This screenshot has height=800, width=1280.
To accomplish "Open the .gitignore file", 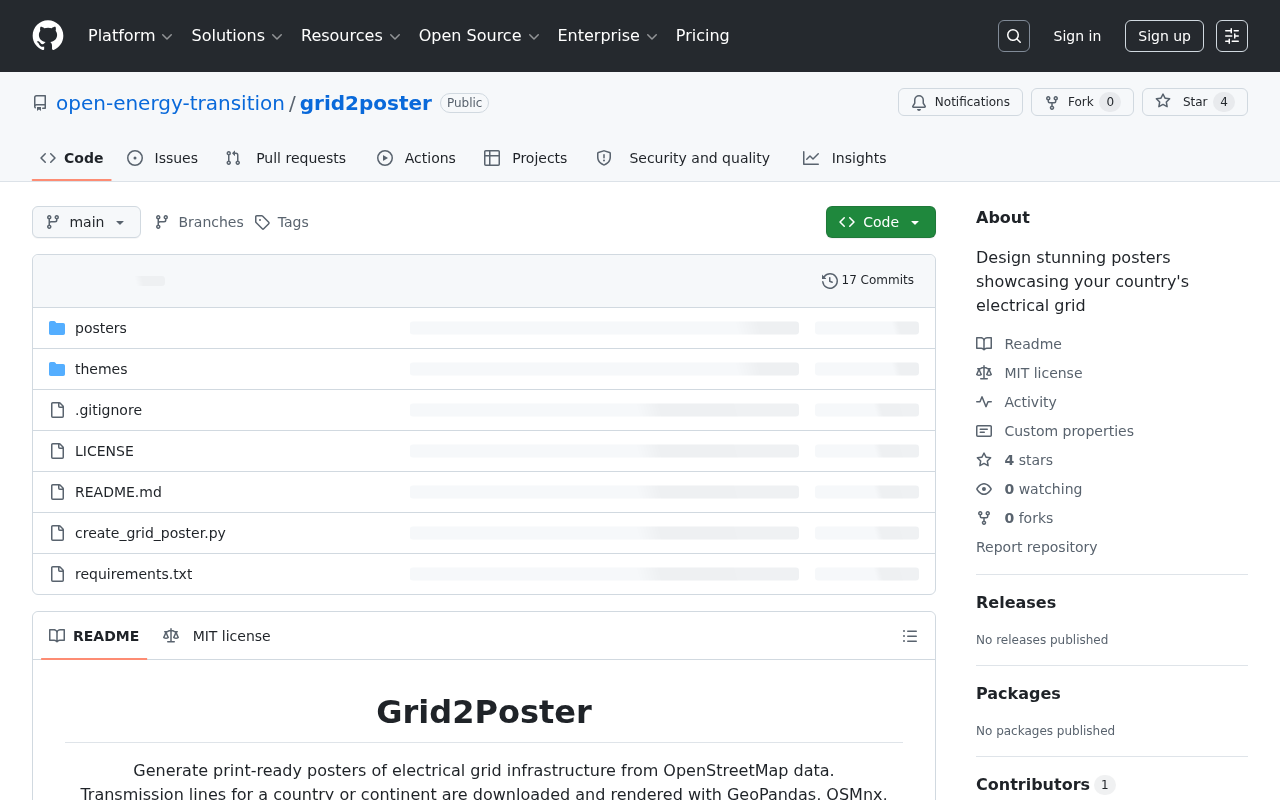I will tap(108, 410).
